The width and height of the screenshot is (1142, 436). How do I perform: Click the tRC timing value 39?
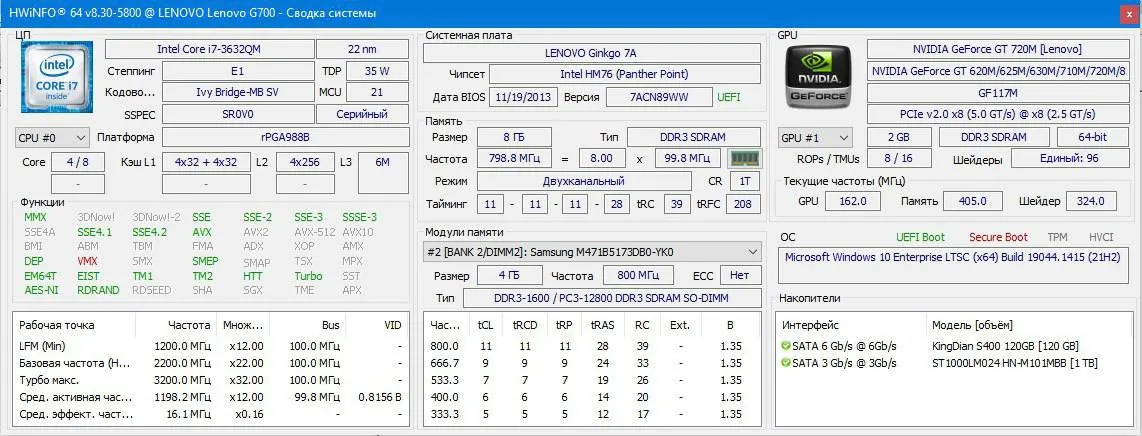pyautogui.click(x=677, y=204)
